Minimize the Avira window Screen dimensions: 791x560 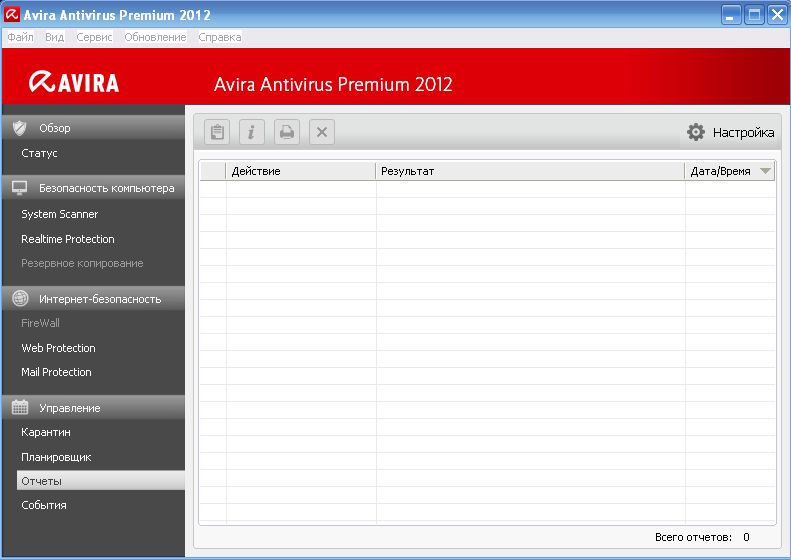pyautogui.click(x=730, y=15)
